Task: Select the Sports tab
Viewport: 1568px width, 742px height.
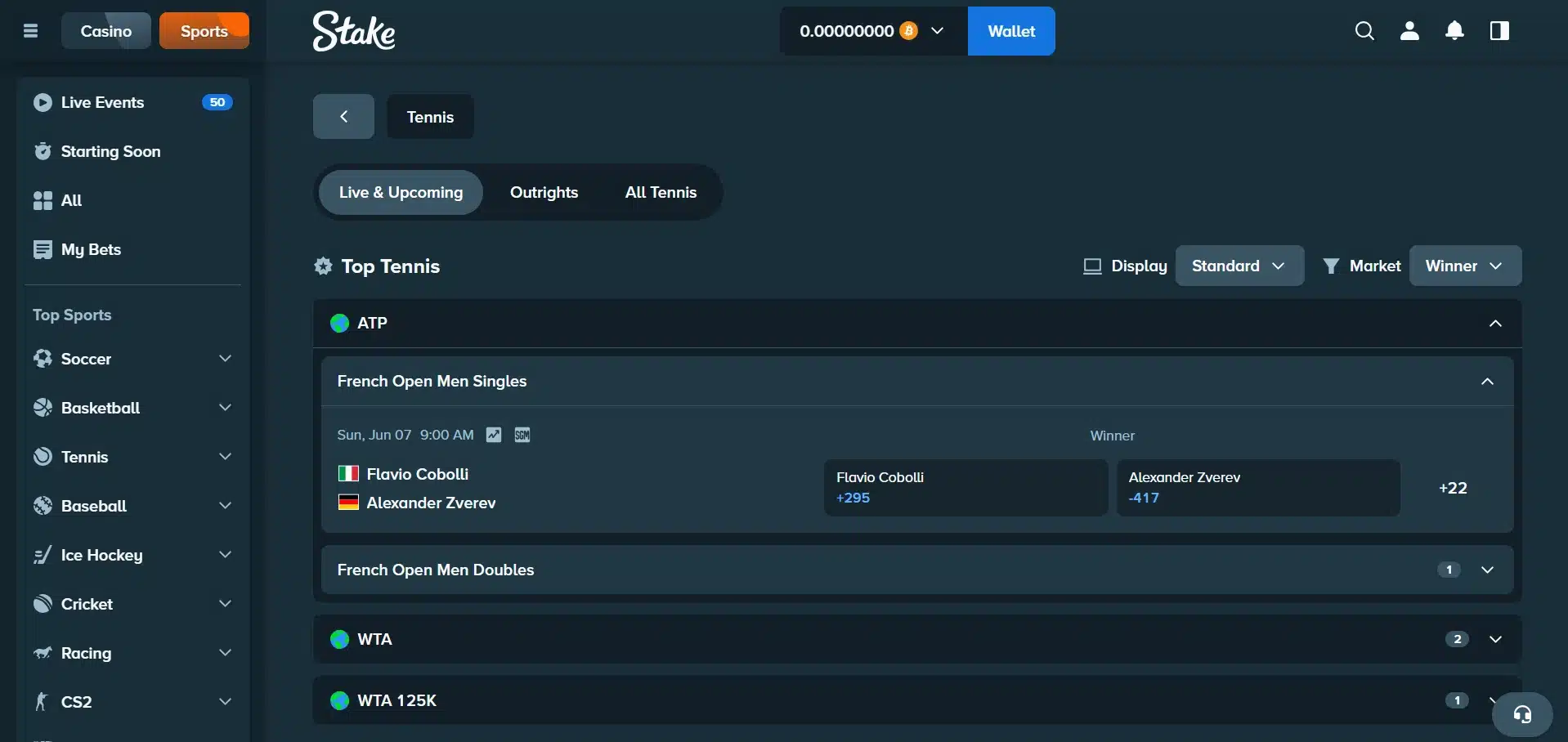Action: (x=204, y=31)
